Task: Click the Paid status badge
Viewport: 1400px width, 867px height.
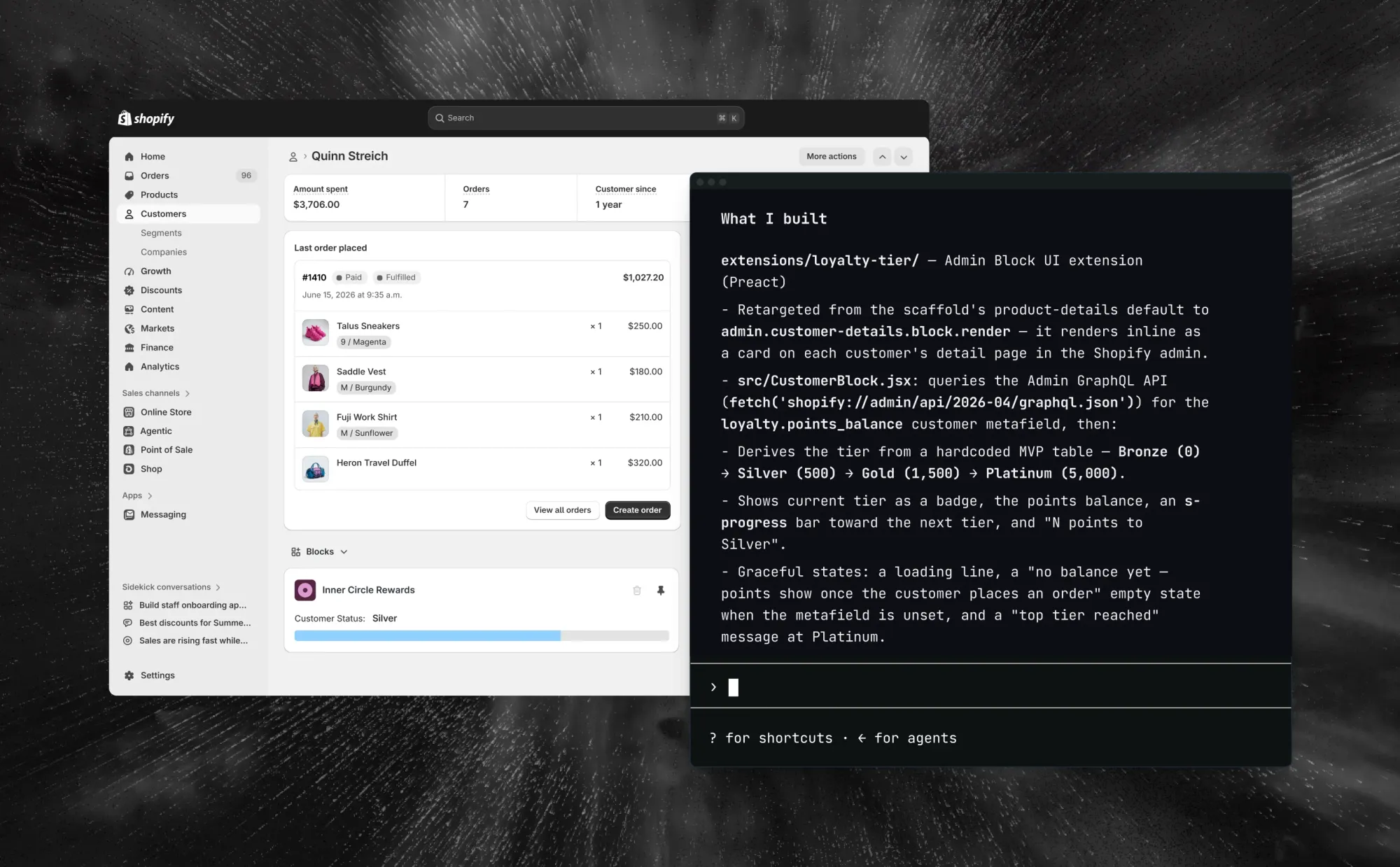Action: [349, 278]
